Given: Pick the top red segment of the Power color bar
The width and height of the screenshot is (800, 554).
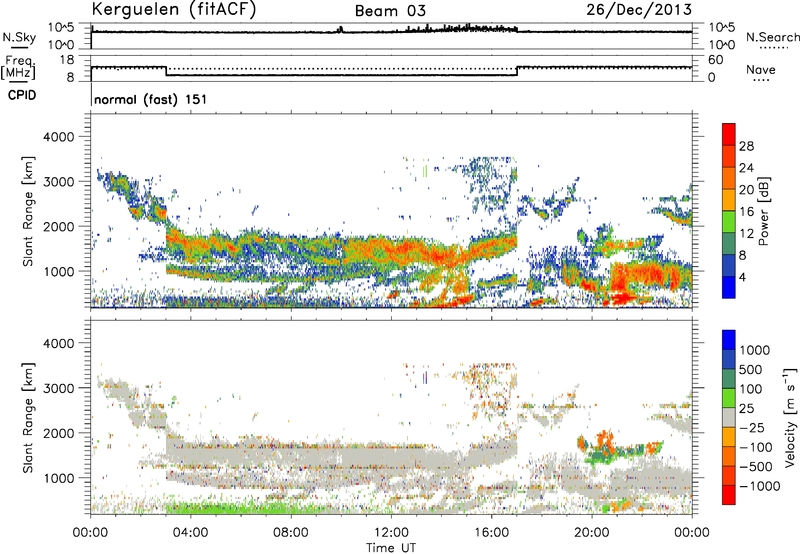Looking at the screenshot, I should (x=729, y=134).
